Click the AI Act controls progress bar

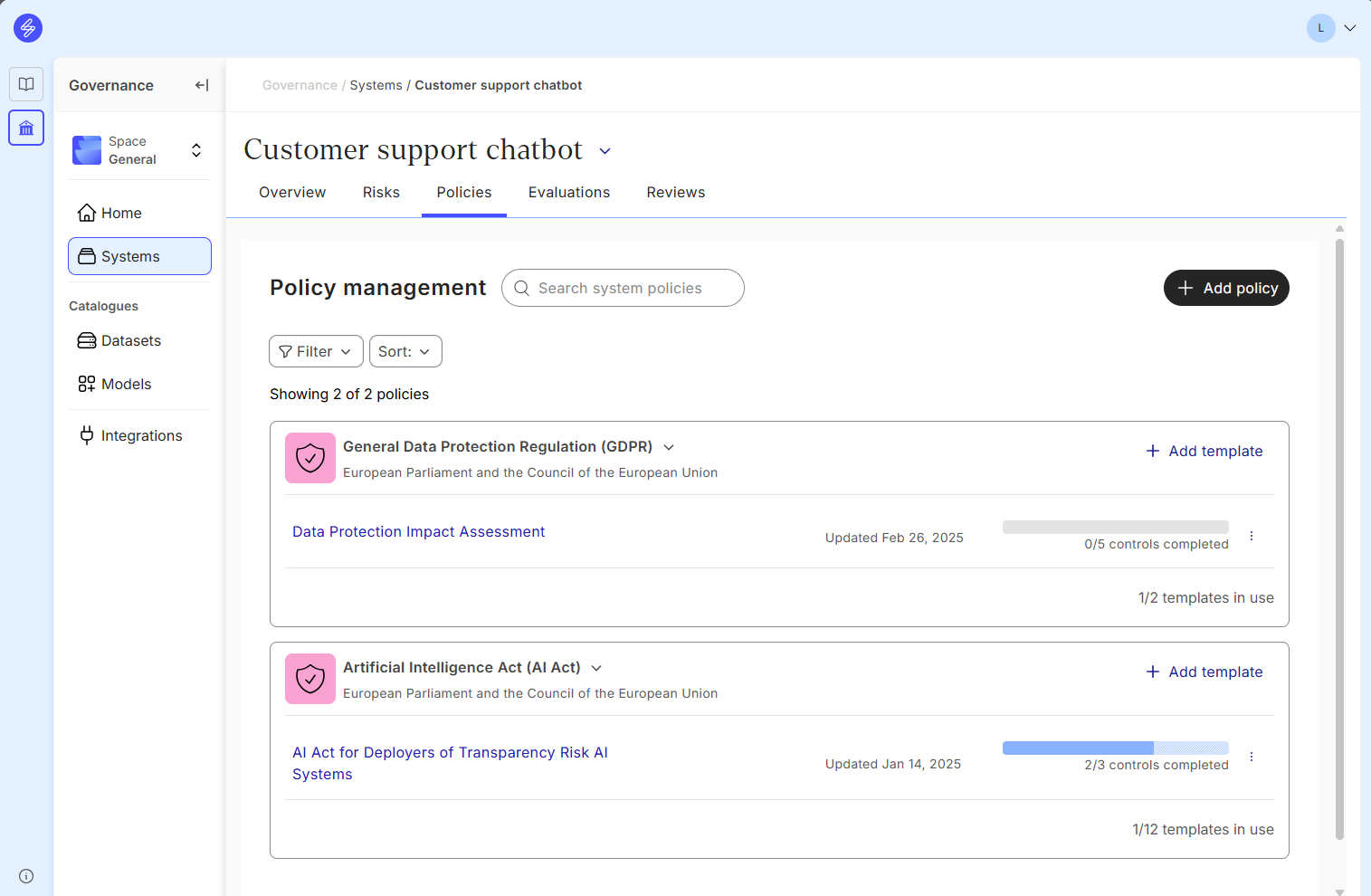(1115, 748)
